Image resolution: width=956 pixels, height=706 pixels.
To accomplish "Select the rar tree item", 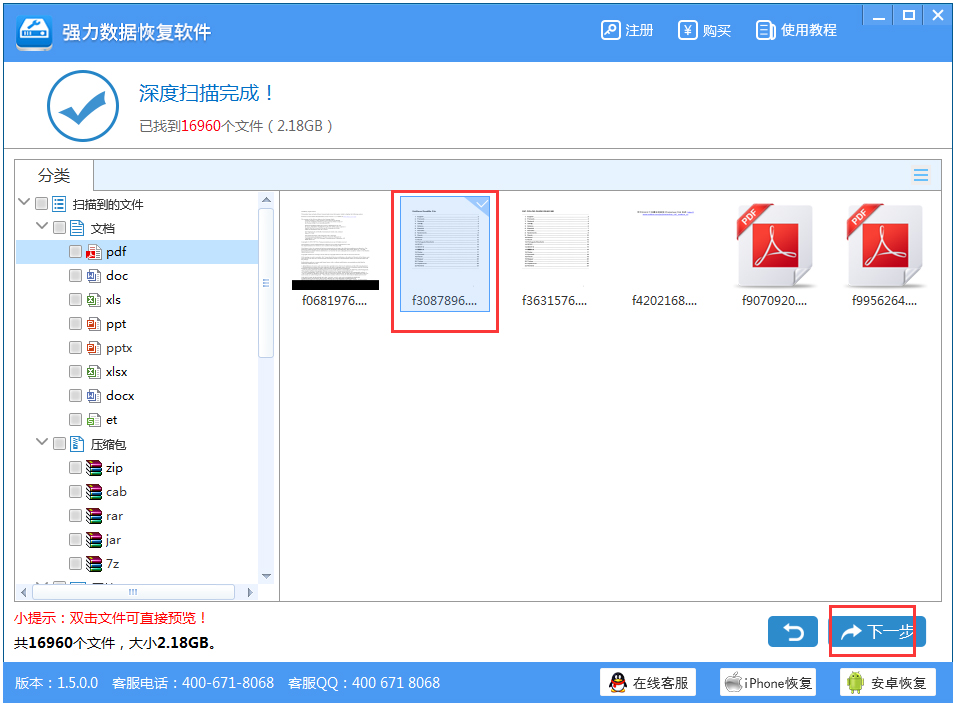I will pos(113,515).
